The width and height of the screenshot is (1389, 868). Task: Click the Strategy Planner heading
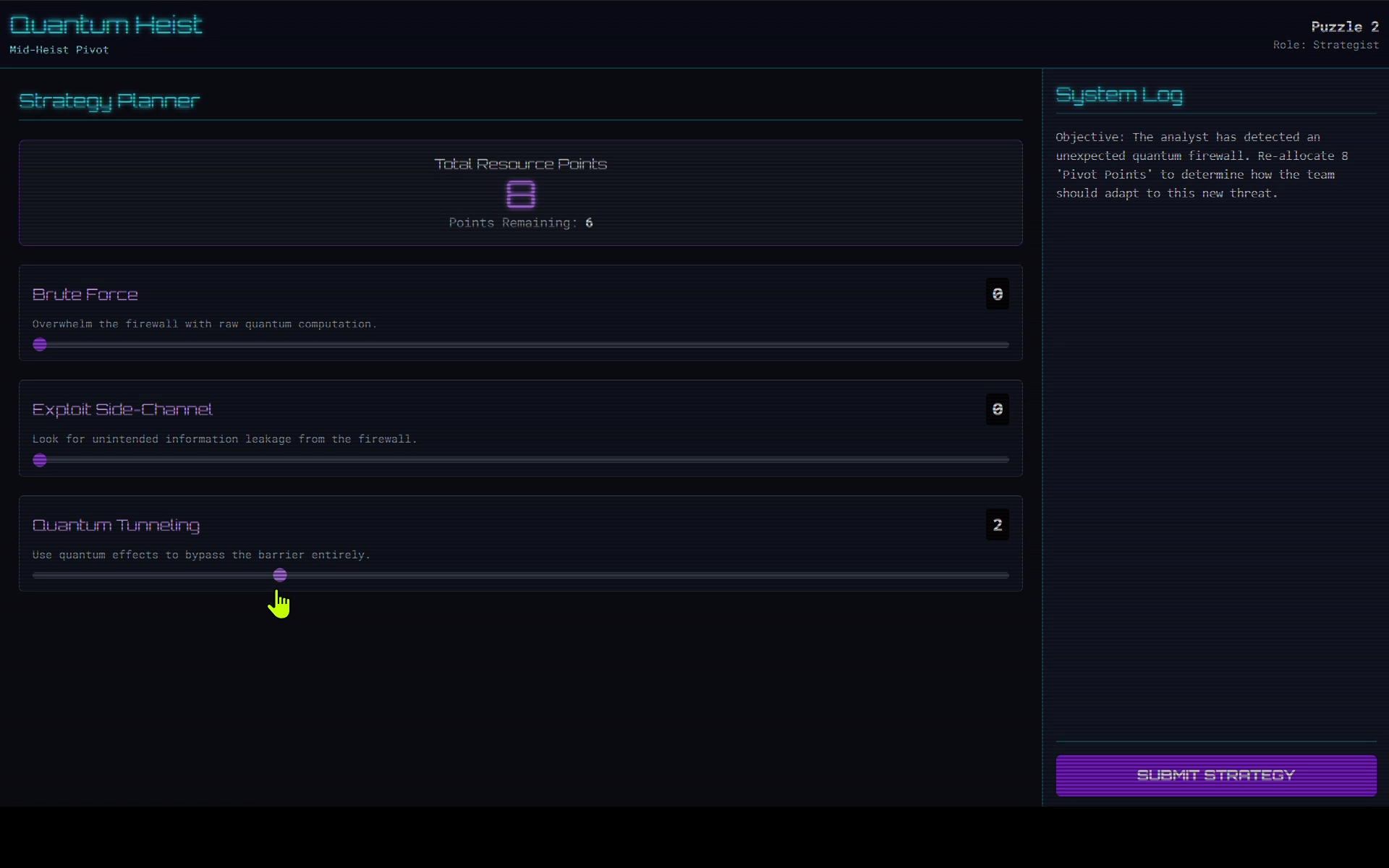pyautogui.click(x=109, y=101)
